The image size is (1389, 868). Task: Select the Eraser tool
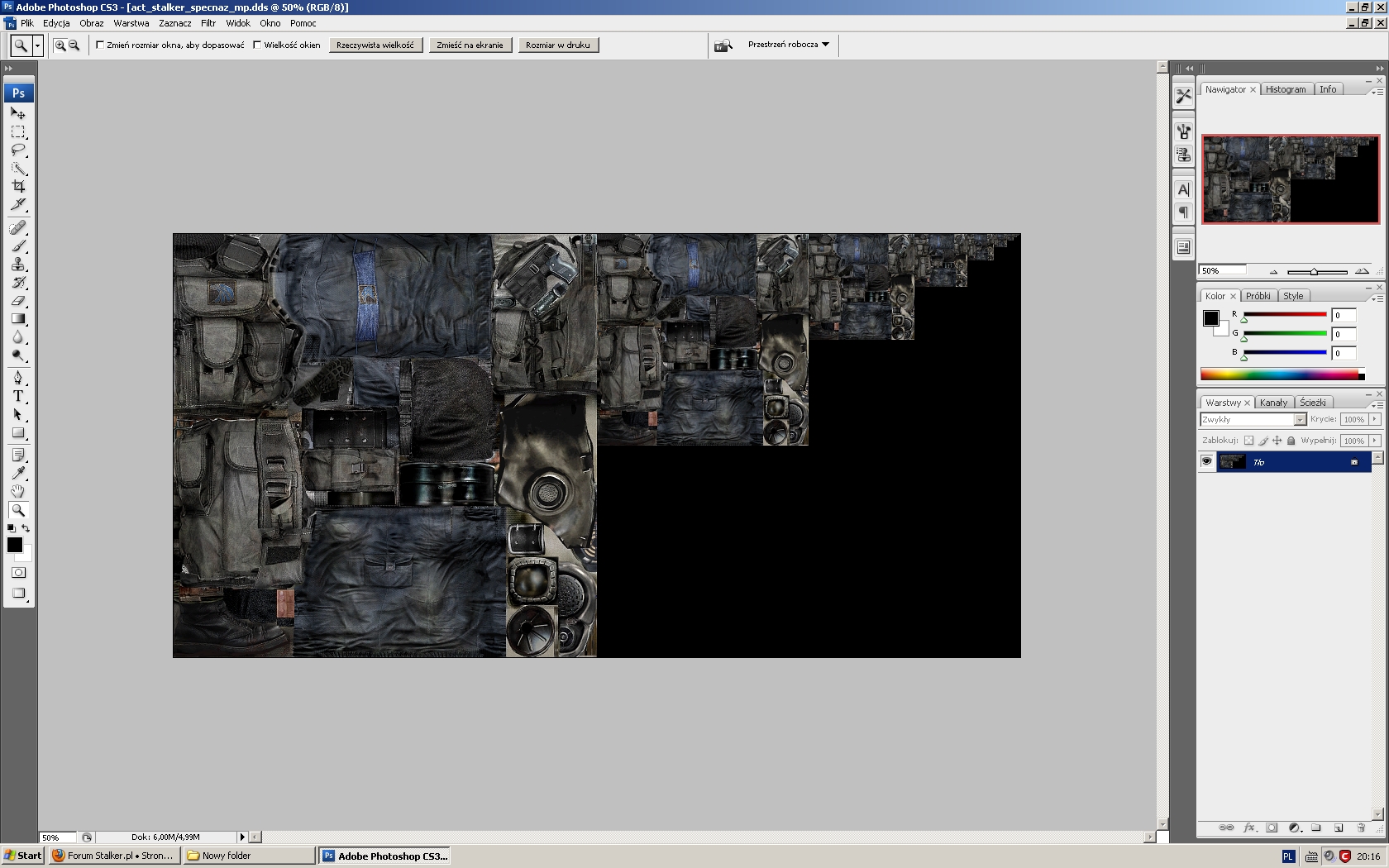click(17, 301)
